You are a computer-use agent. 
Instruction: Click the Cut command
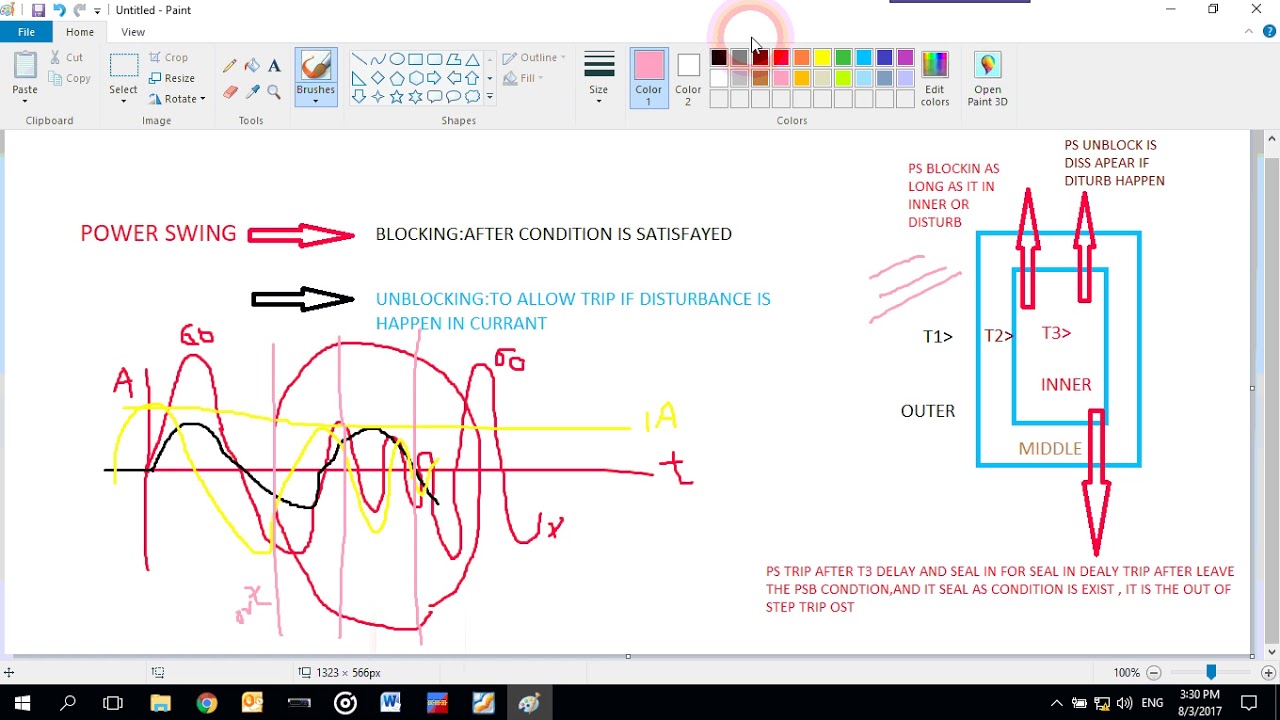tap(67, 58)
